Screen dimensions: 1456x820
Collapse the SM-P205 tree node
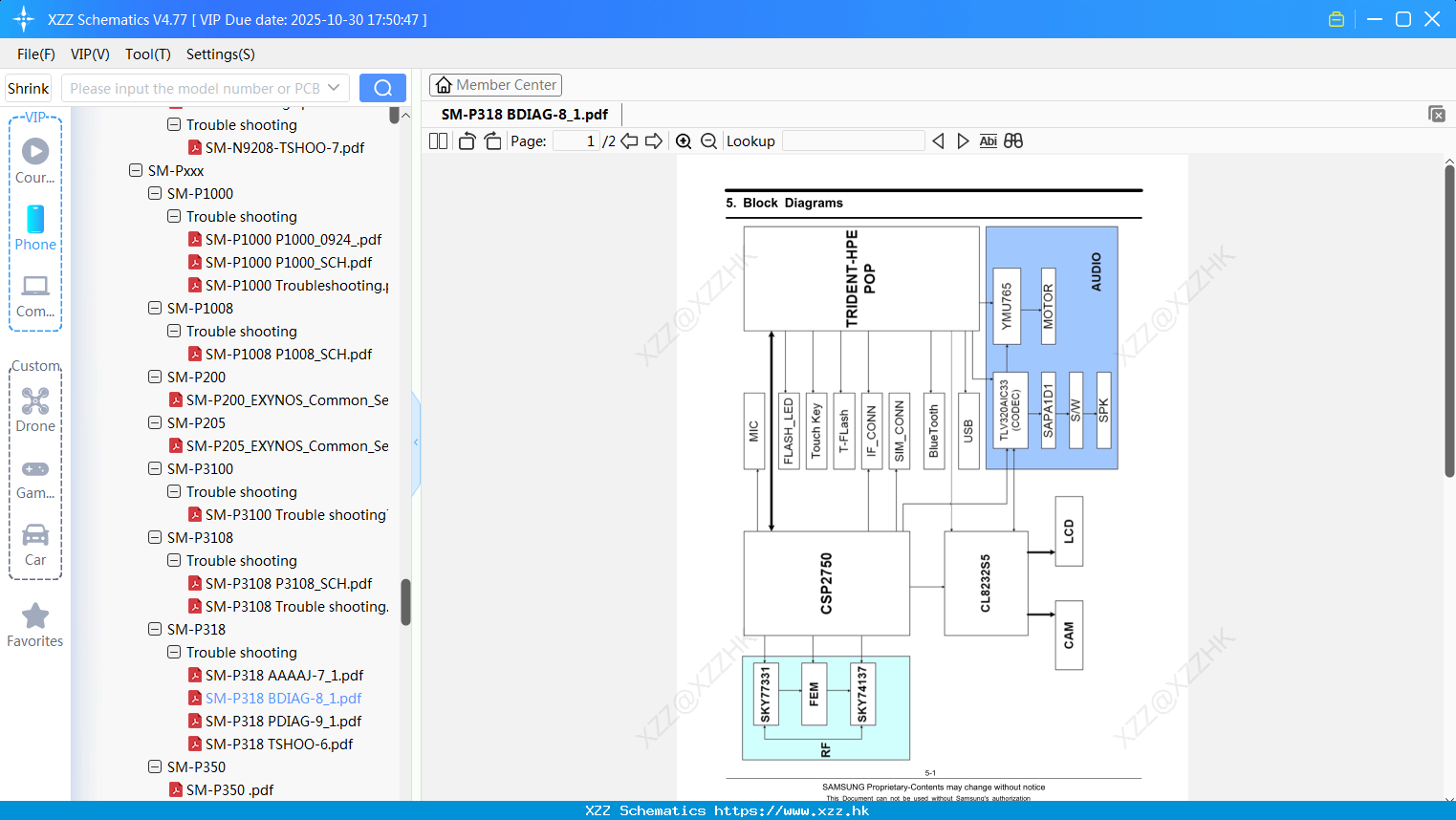[x=155, y=422]
